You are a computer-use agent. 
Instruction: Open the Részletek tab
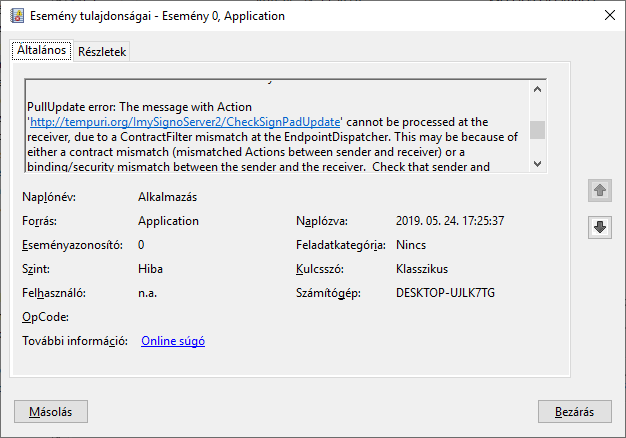click(101, 51)
